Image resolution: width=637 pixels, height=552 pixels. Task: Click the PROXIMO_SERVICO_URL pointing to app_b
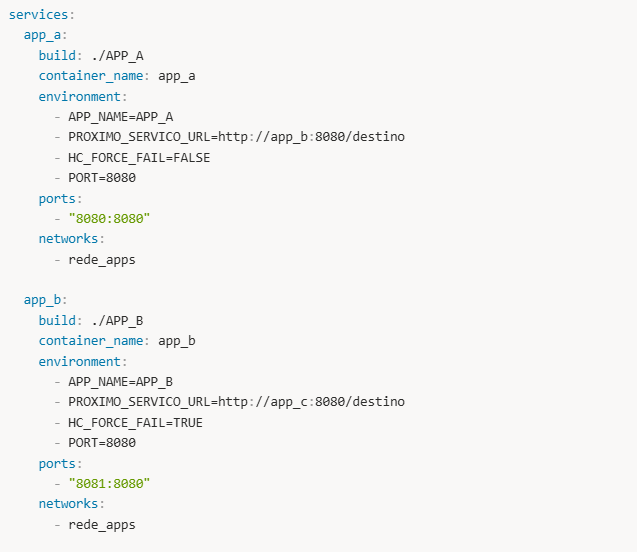point(236,136)
